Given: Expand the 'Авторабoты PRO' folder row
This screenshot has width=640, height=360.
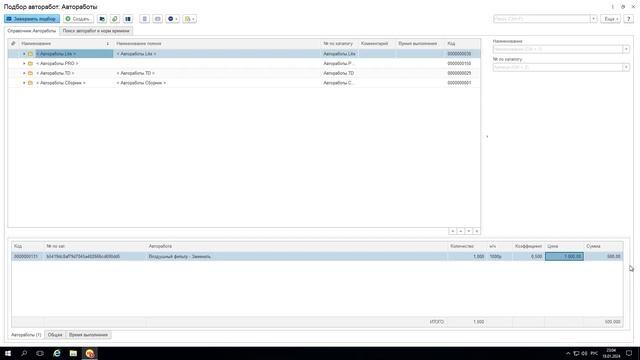Looking at the screenshot, I should point(24,64).
